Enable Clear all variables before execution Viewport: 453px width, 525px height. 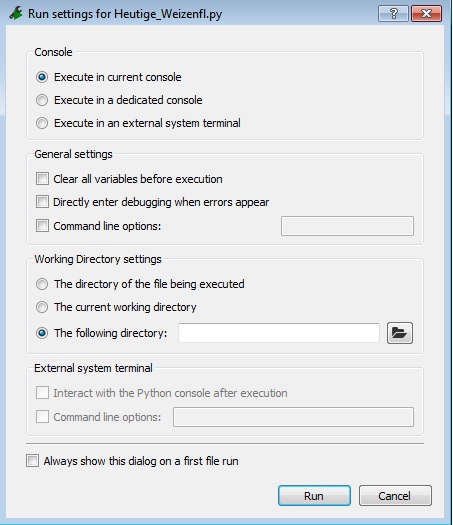point(42,179)
